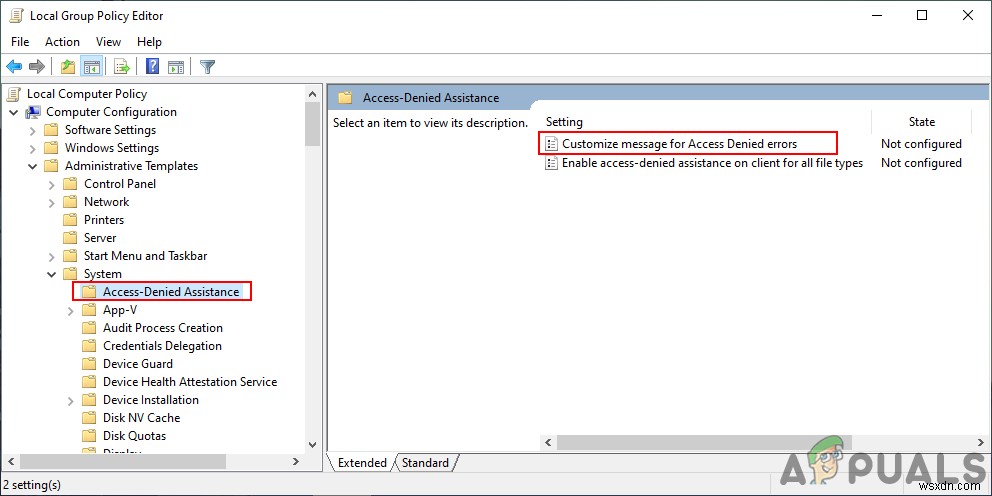Open the File menu
992x496 pixels.
point(20,42)
